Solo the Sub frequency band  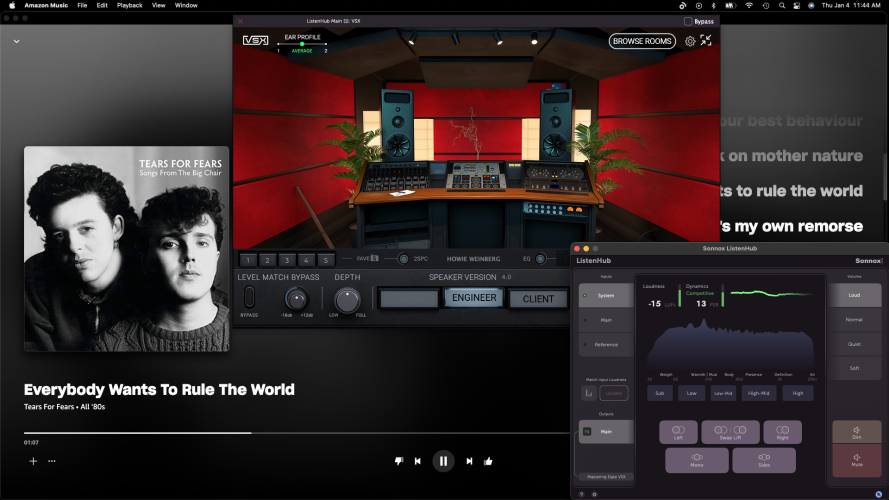[660, 393]
